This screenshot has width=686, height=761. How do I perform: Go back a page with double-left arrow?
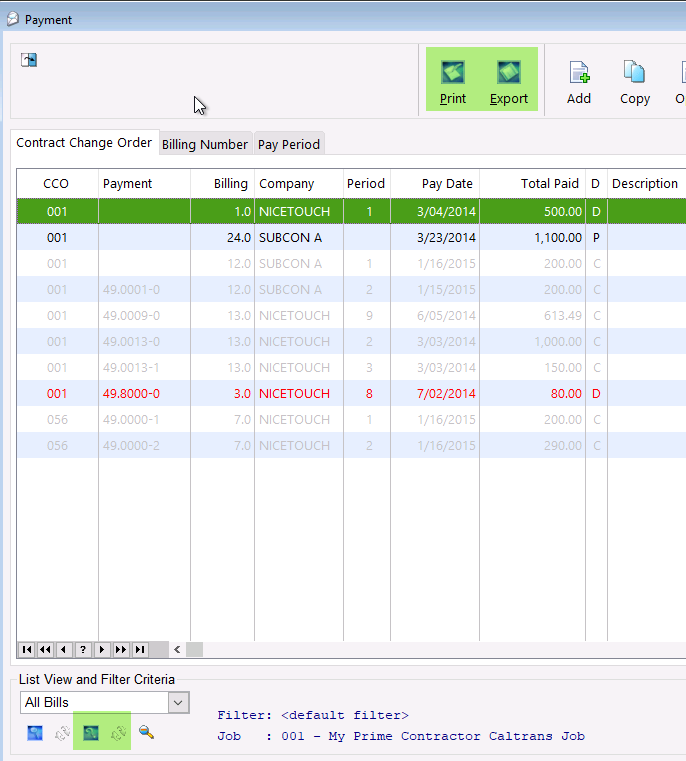[x=46, y=649]
